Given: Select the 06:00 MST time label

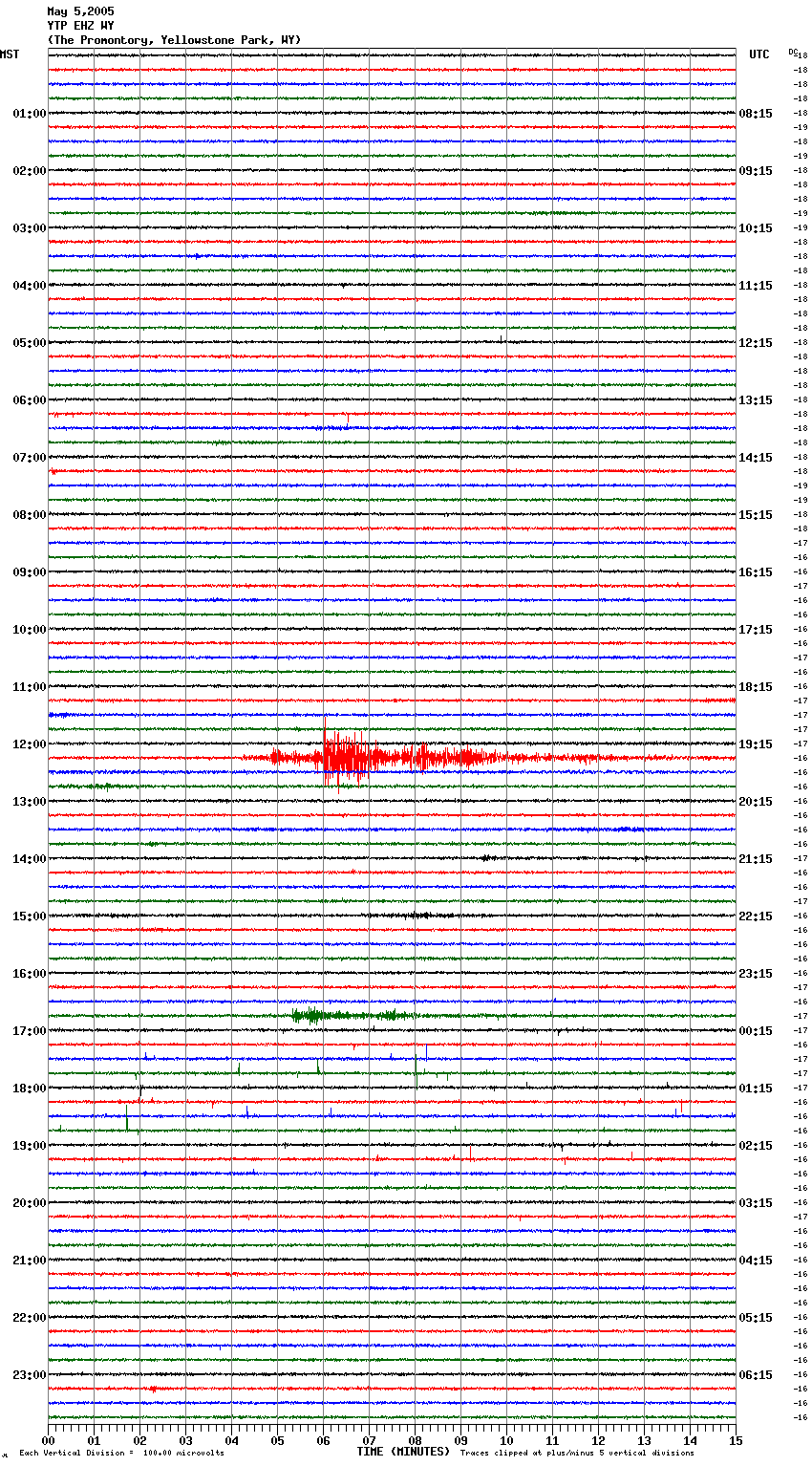Looking at the screenshot, I should (30, 400).
